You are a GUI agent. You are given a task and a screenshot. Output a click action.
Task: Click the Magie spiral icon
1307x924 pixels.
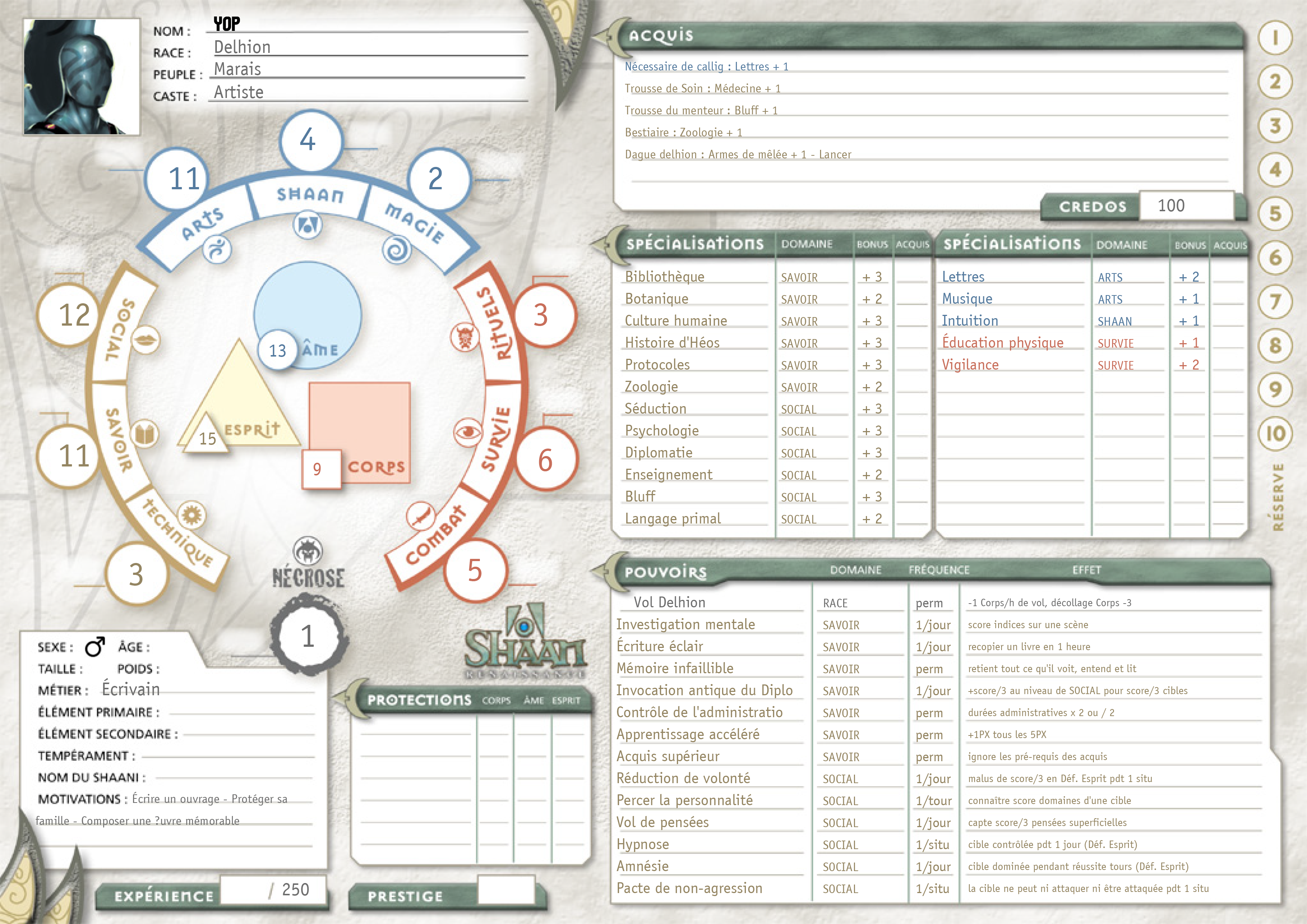click(397, 249)
